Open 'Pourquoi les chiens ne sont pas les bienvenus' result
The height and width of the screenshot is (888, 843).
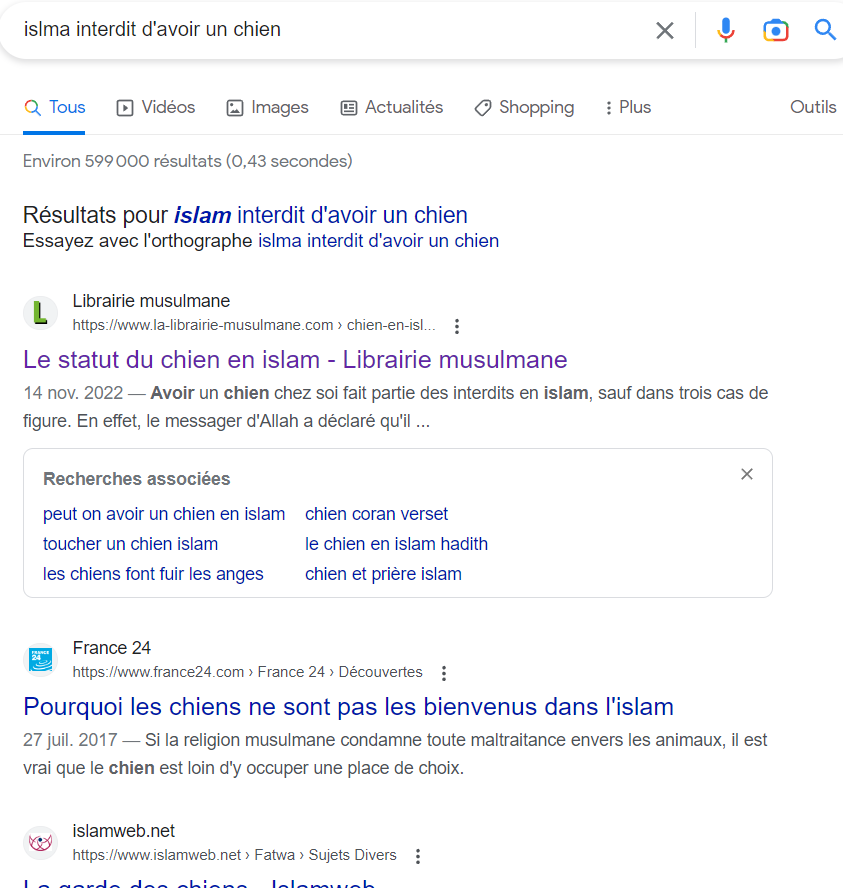point(348,707)
